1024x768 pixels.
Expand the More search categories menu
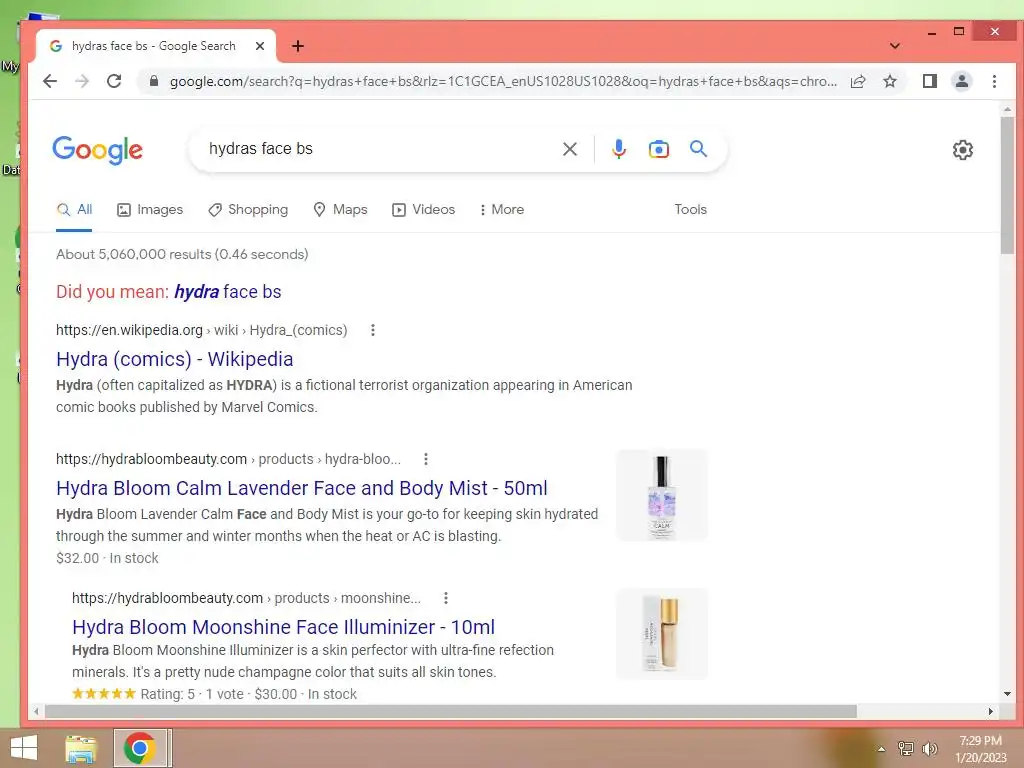click(501, 210)
